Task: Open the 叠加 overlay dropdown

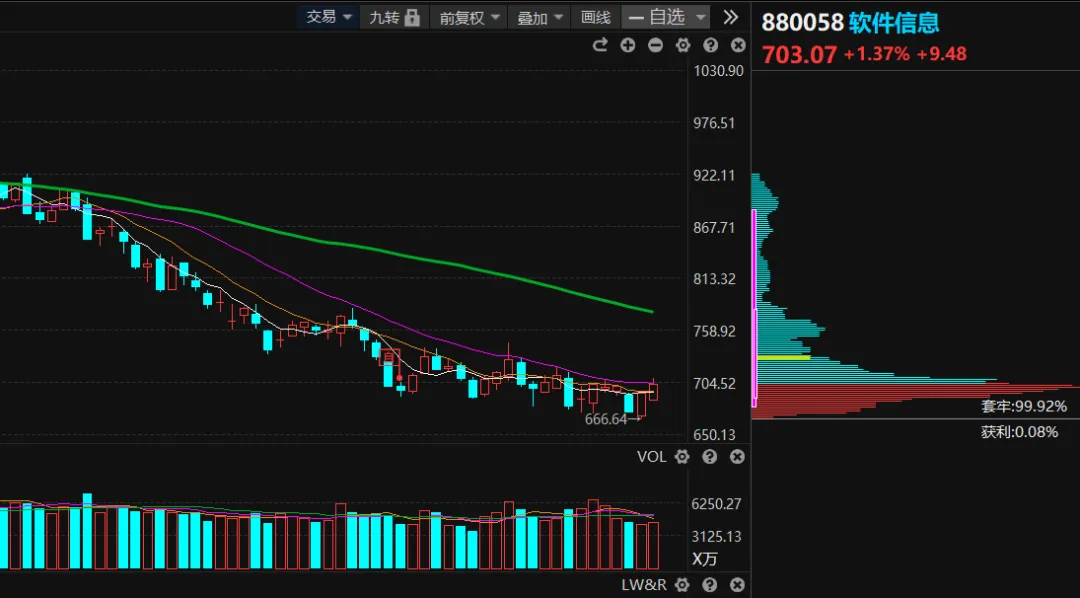Action: 540,17
